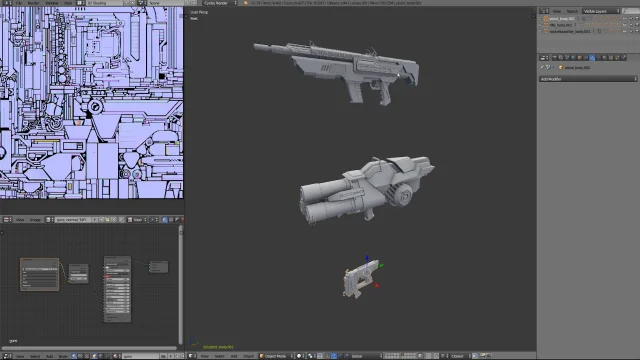
Task: Expand the pistol_body.001 outliner row
Action: pyautogui.click(x=540, y=18)
